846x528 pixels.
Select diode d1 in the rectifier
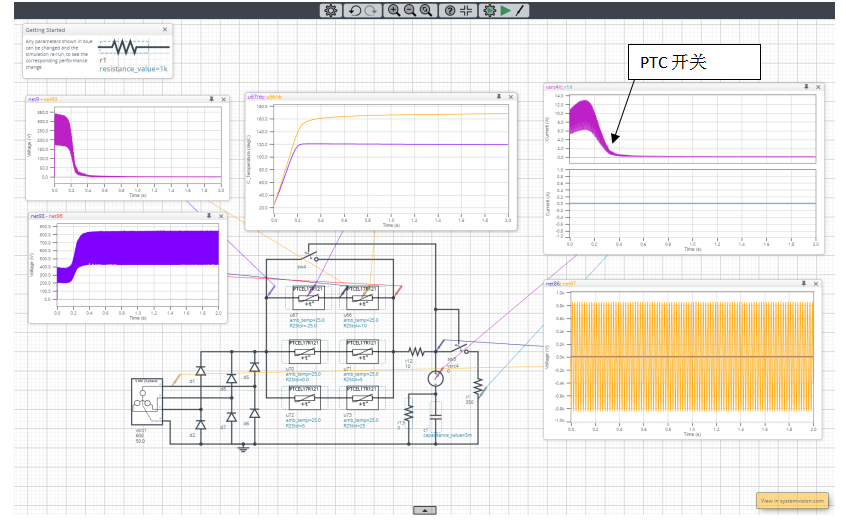coord(201,371)
